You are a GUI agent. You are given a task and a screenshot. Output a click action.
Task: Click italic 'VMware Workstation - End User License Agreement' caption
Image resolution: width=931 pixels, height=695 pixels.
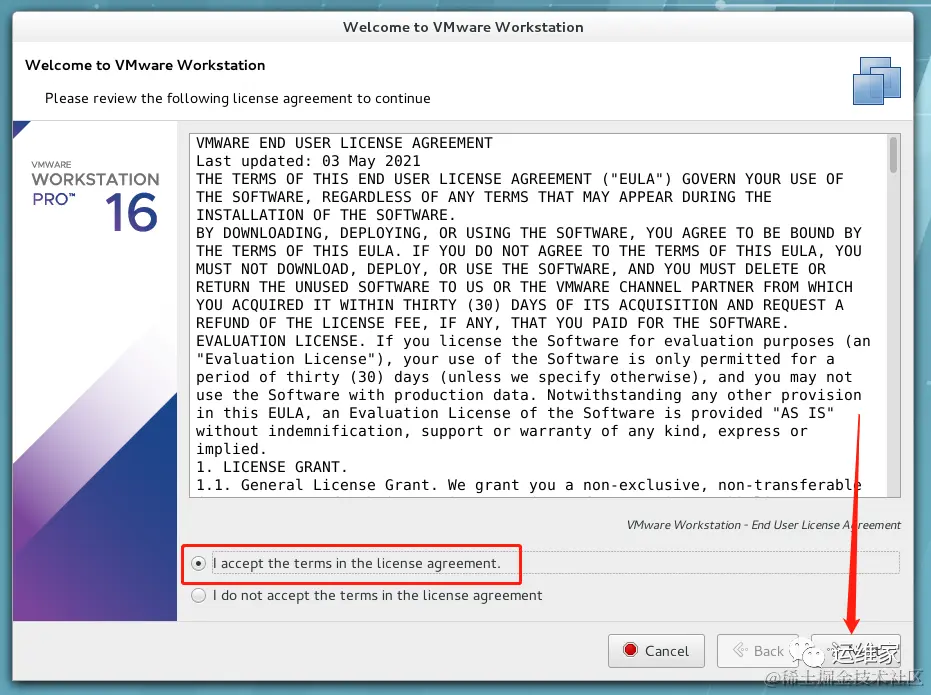[764, 525]
